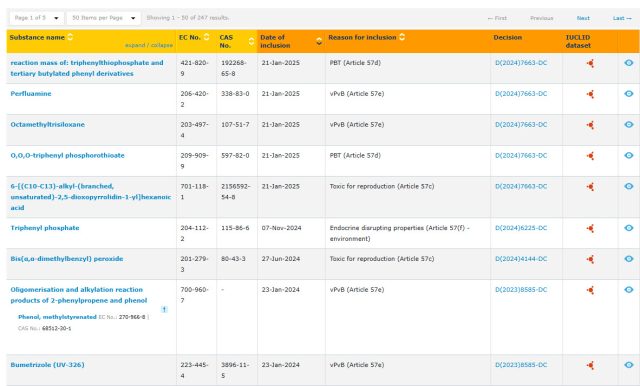Select CAS number 107-51-7

click(235, 124)
